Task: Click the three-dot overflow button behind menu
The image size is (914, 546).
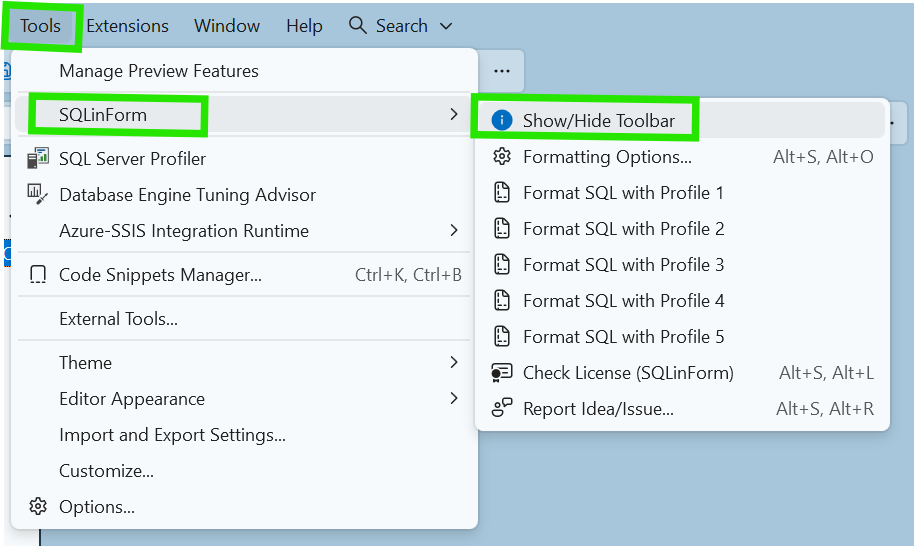Action: click(502, 71)
